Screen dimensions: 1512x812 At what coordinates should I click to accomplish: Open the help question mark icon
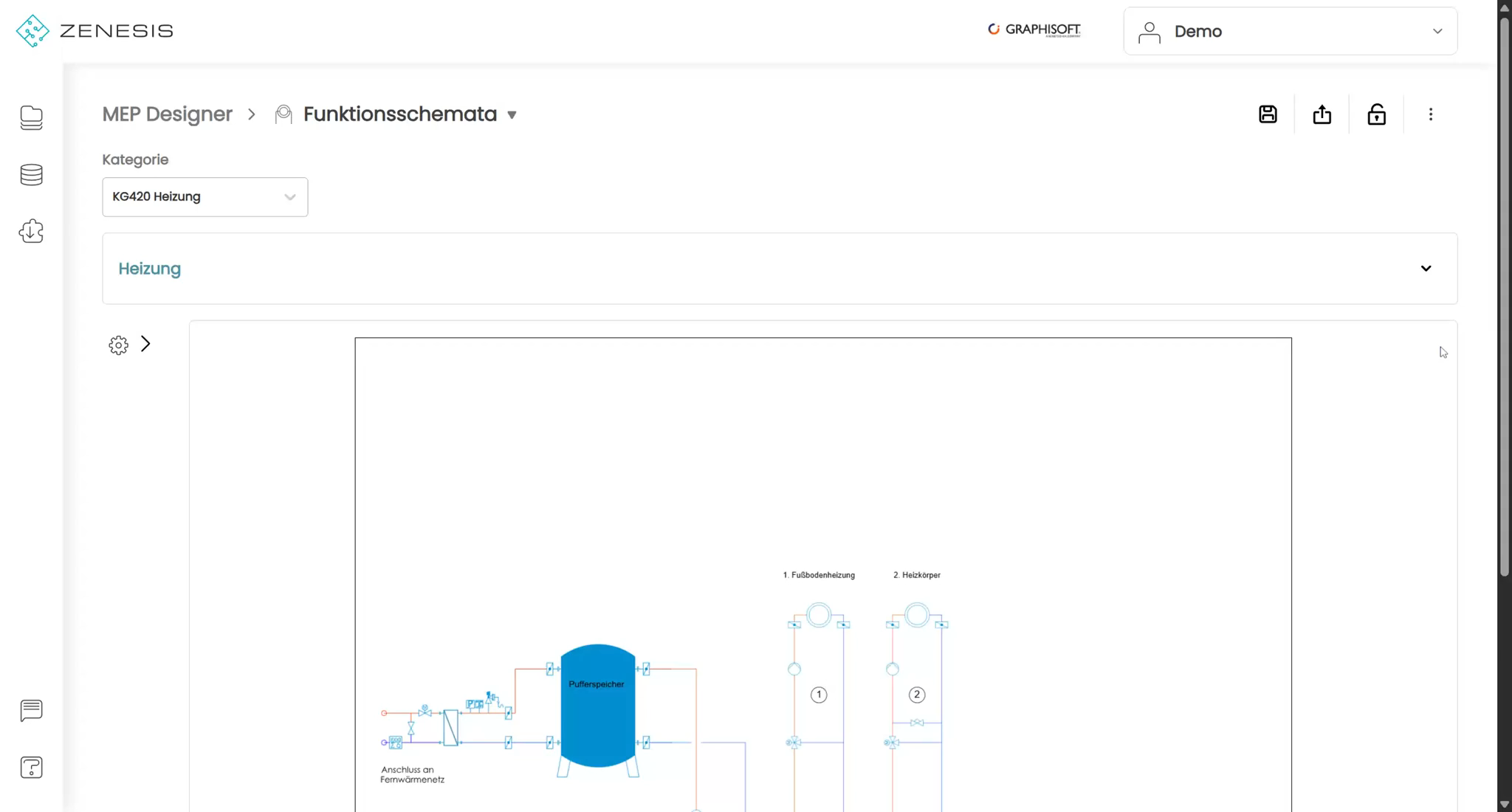coord(31,768)
